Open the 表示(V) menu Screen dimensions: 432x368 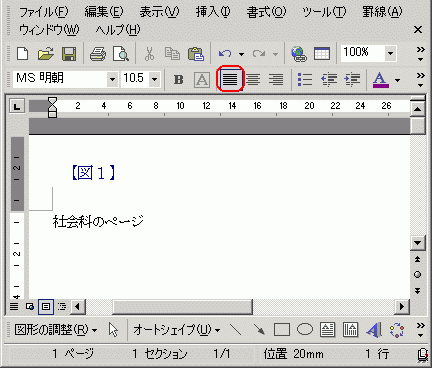click(x=159, y=12)
